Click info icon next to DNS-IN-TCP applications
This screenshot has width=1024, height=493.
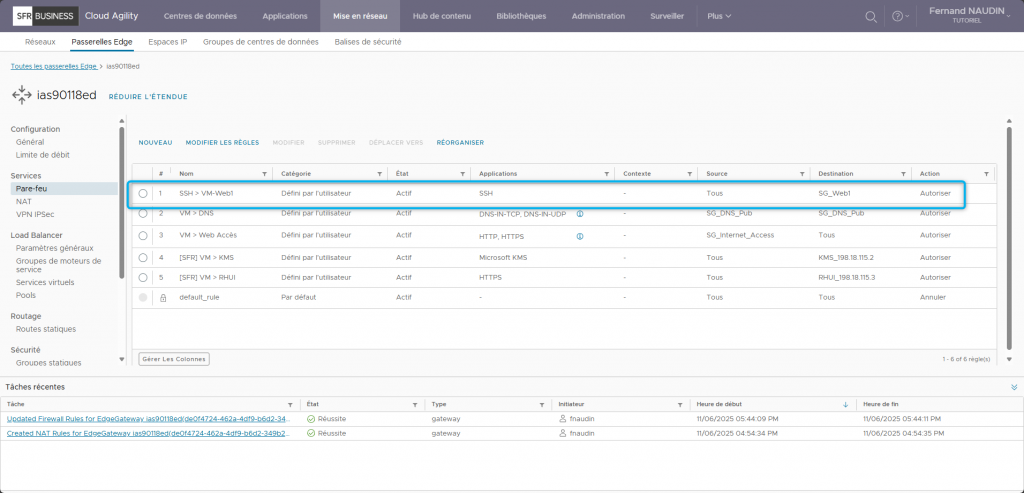pos(580,214)
